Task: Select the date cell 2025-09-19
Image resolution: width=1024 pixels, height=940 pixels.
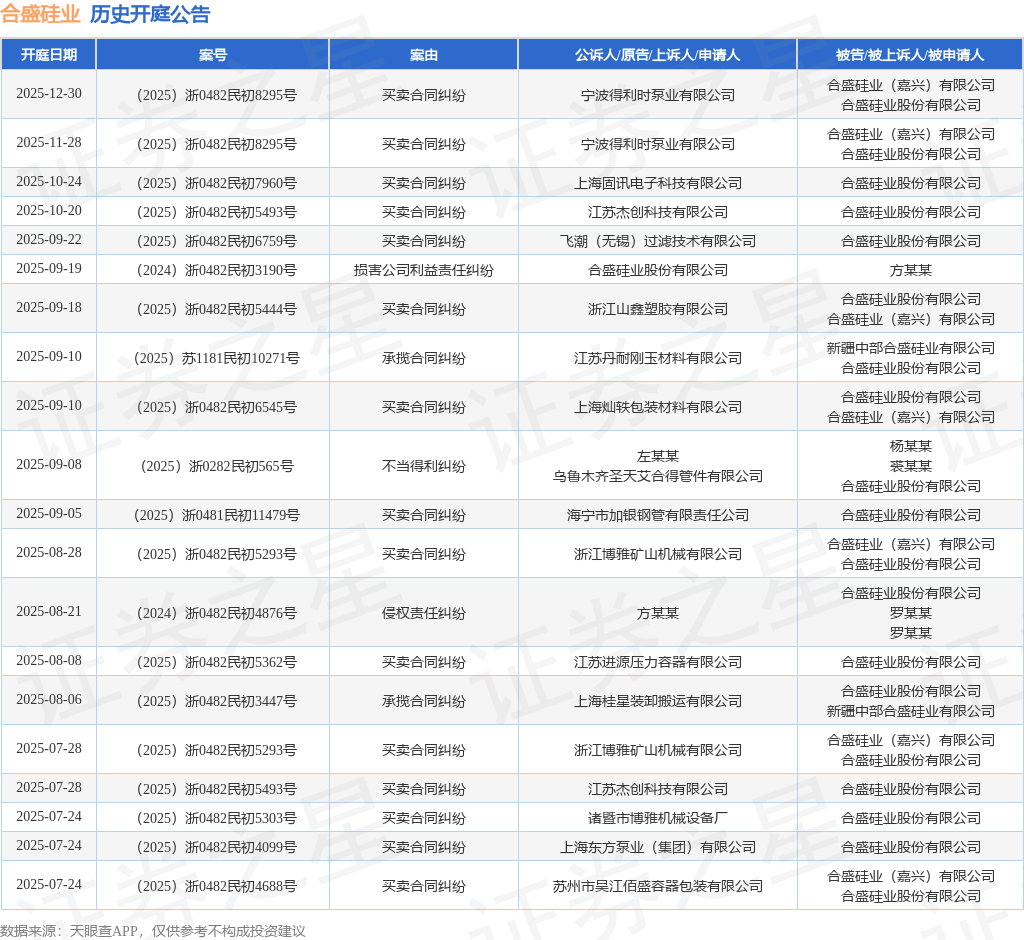Action: pyautogui.click(x=49, y=268)
